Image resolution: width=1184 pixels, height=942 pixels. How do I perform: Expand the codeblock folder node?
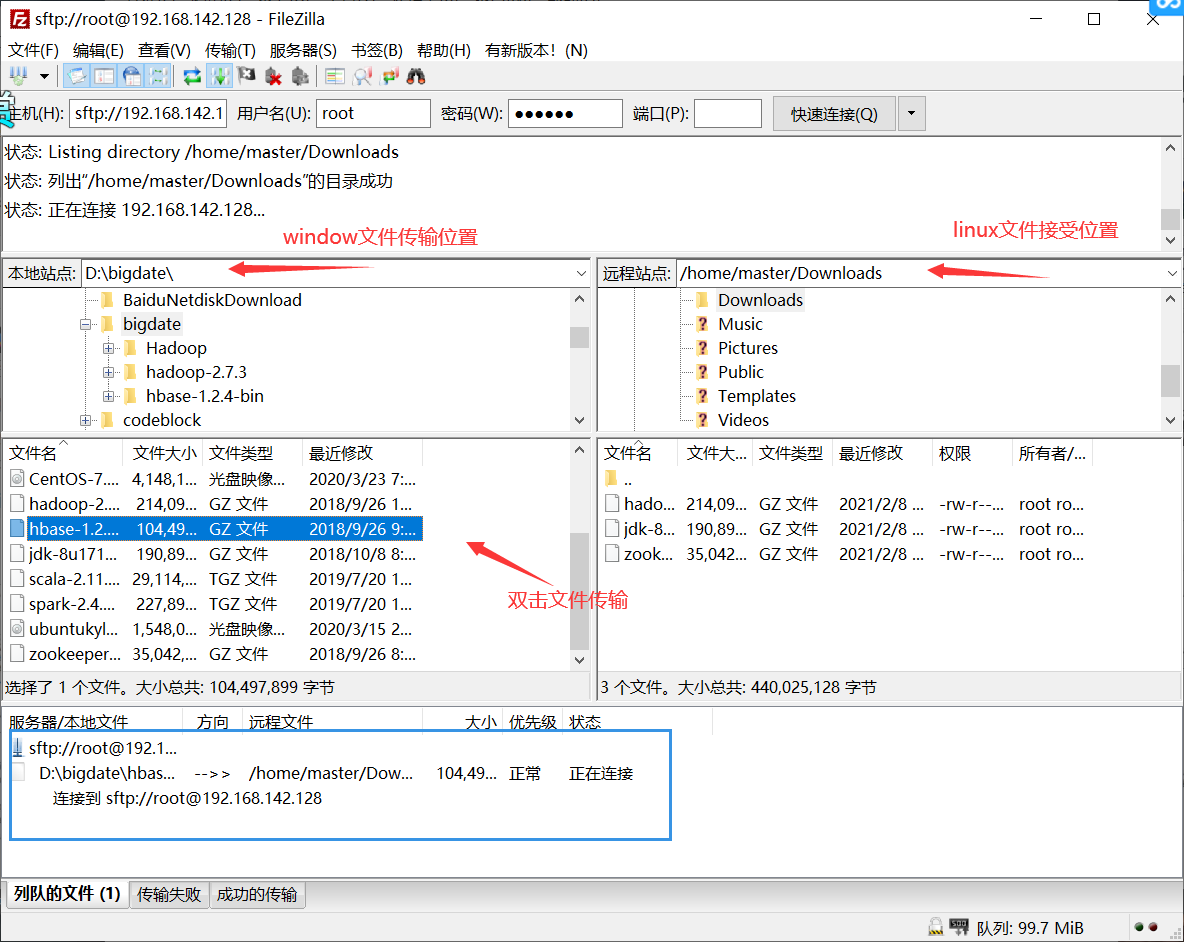85,420
